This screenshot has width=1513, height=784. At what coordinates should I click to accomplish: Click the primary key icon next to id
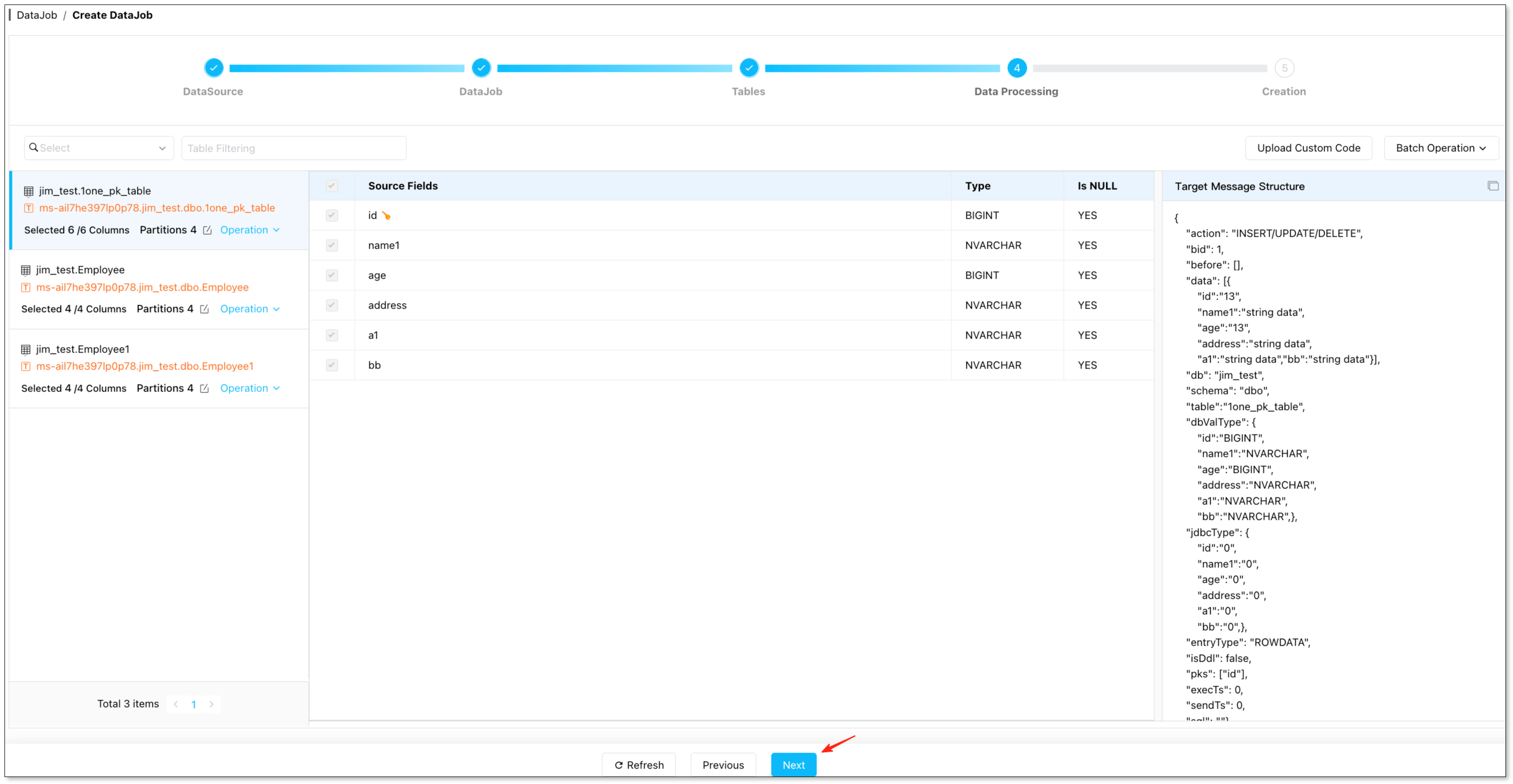[386, 216]
